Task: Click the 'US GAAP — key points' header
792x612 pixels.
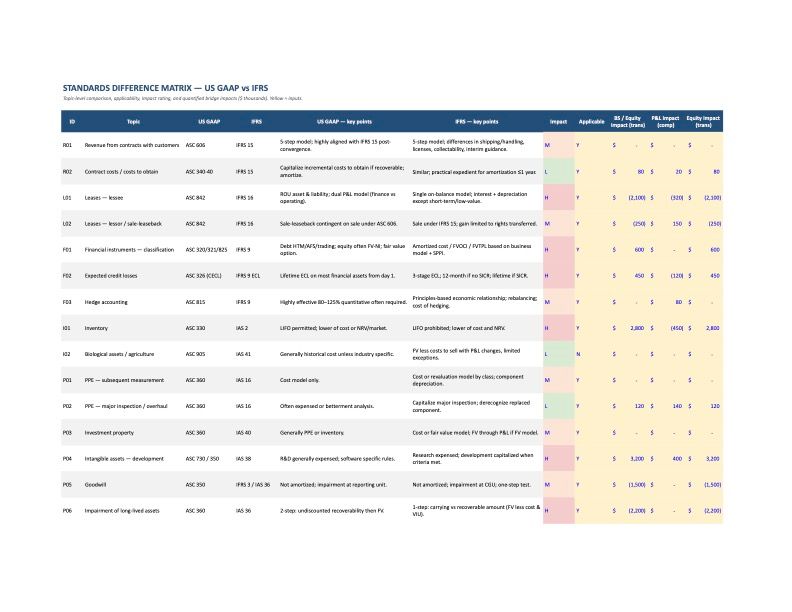Action: 344,122
